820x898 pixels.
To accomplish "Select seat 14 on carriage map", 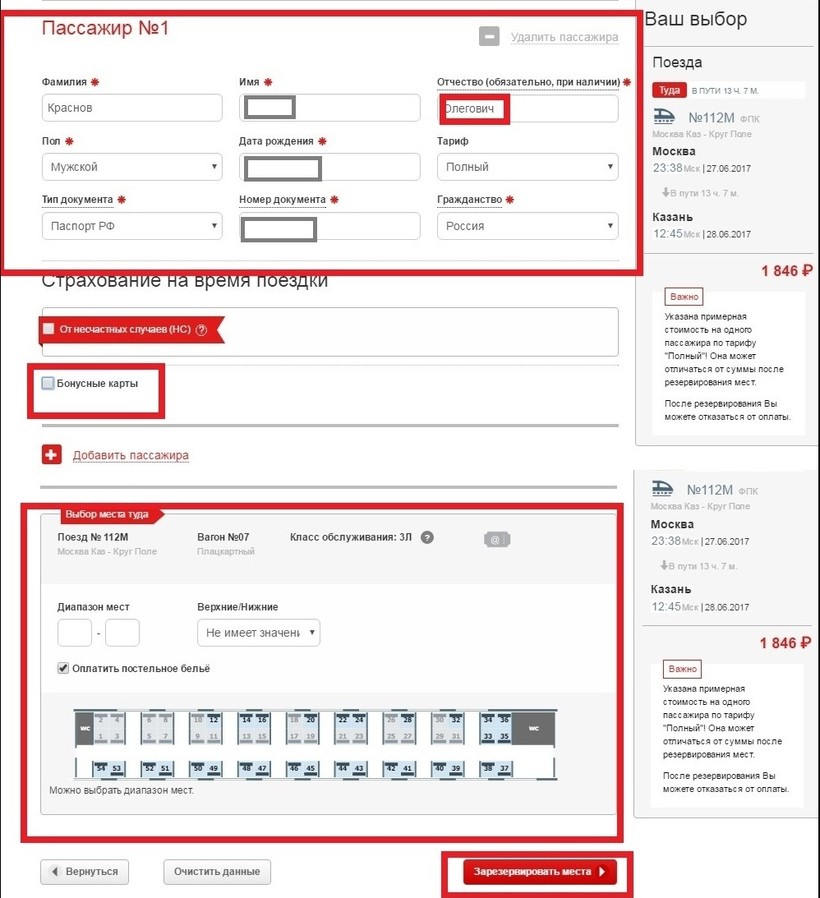I will (x=246, y=719).
